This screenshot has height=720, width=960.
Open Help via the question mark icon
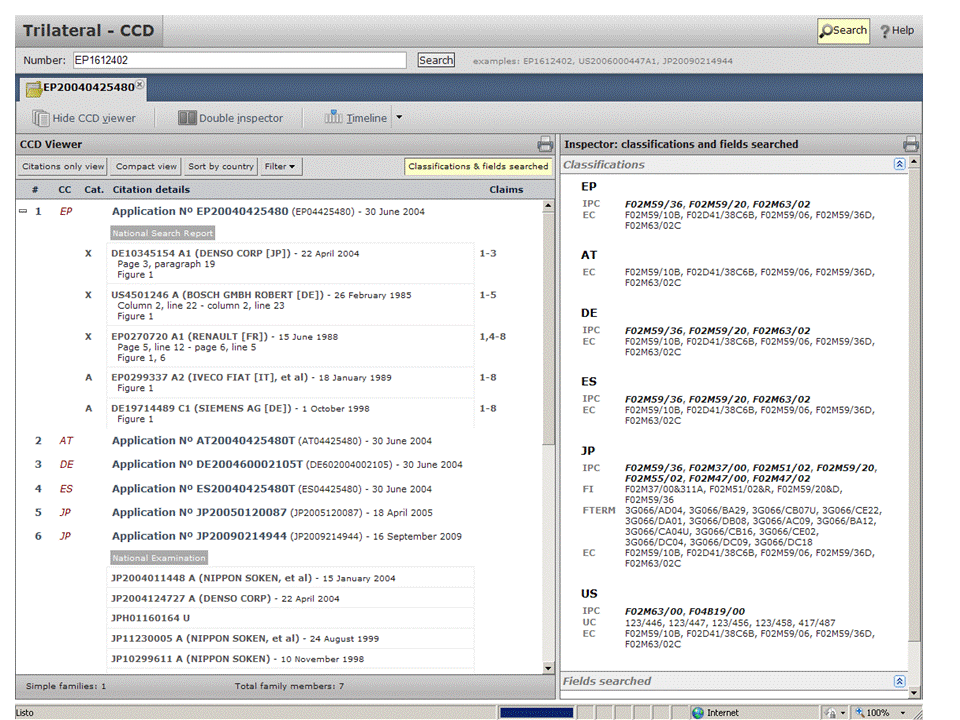coord(897,31)
